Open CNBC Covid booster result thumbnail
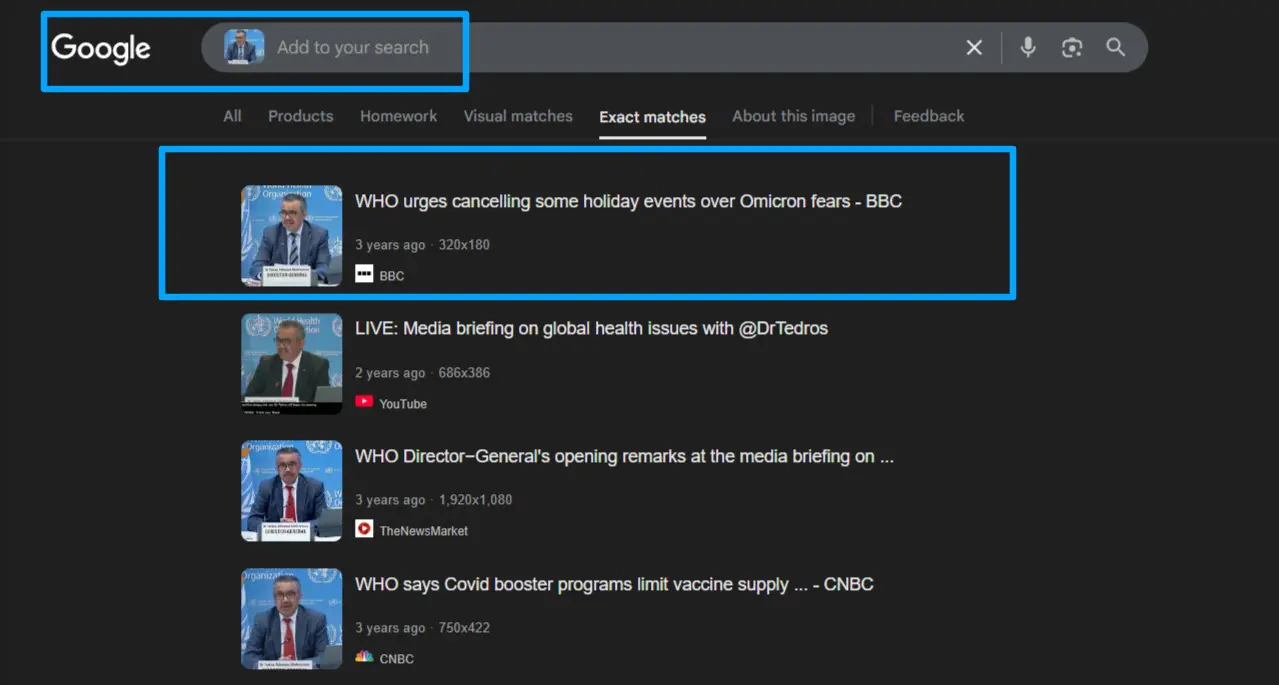This screenshot has width=1279, height=685. tap(291, 619)
